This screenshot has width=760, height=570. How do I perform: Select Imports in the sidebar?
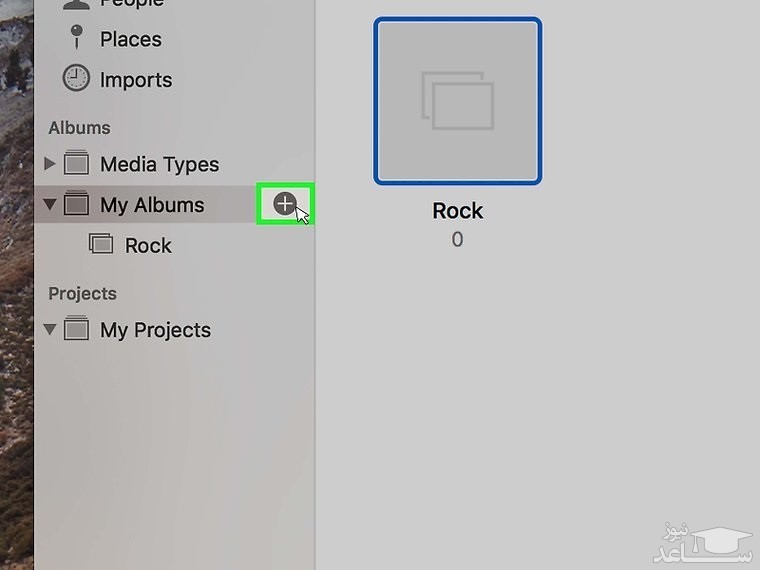coord(135,80)
